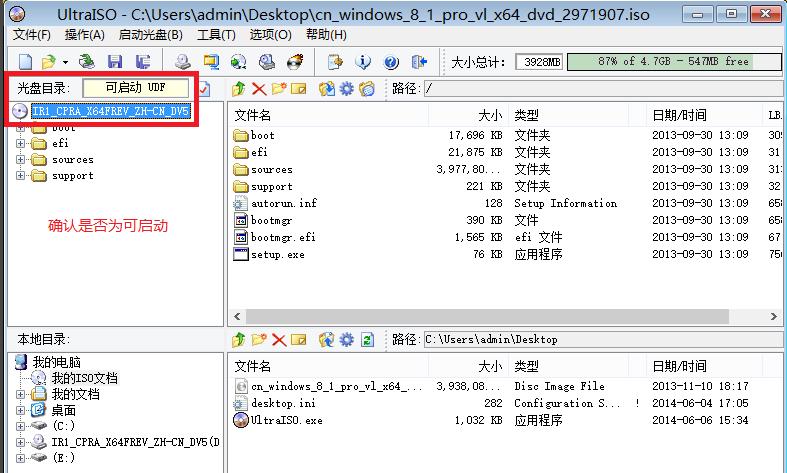Expand the (E:) drive node
The height and width of the screenshot is (473, 787).
tap(20, 458)
